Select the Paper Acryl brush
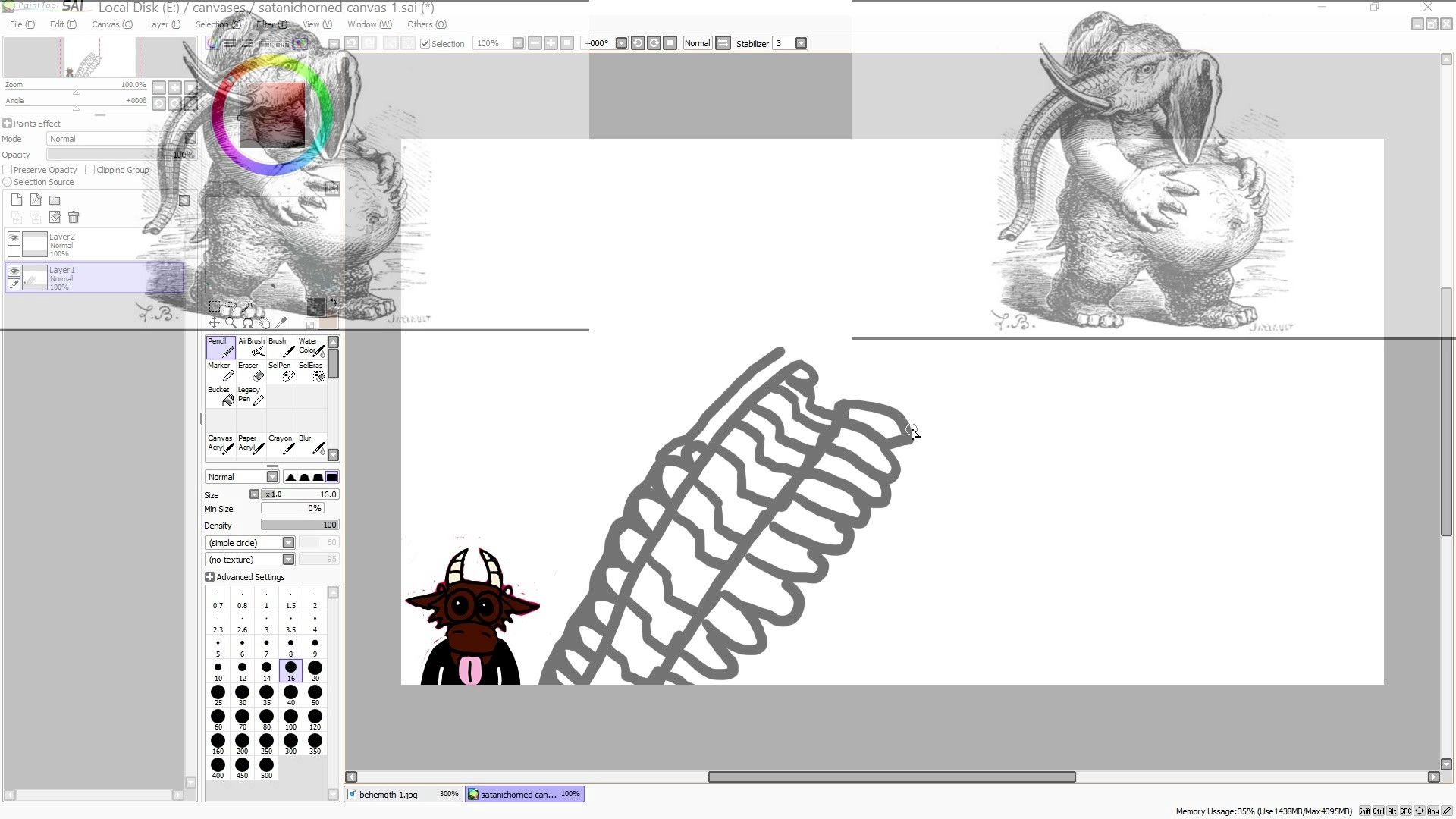Screen dimensions: 1456x819 coord(251,444)
